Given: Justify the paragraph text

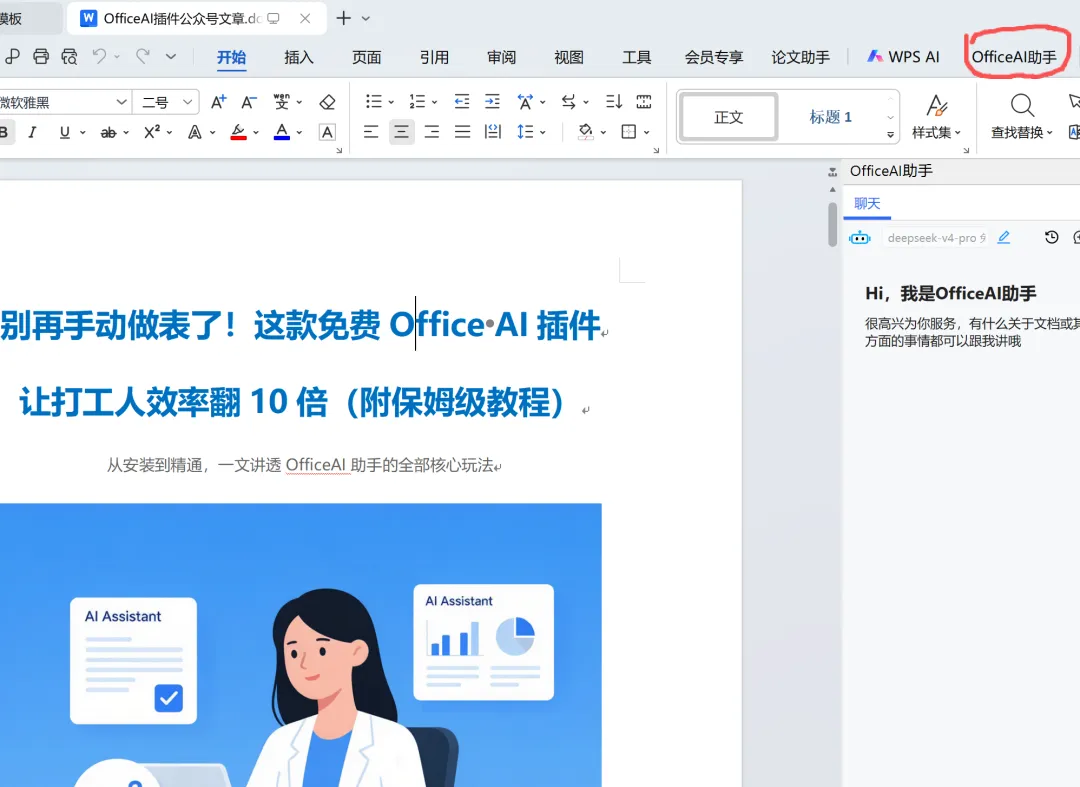Looking at the screenshot, I should 462,132.
